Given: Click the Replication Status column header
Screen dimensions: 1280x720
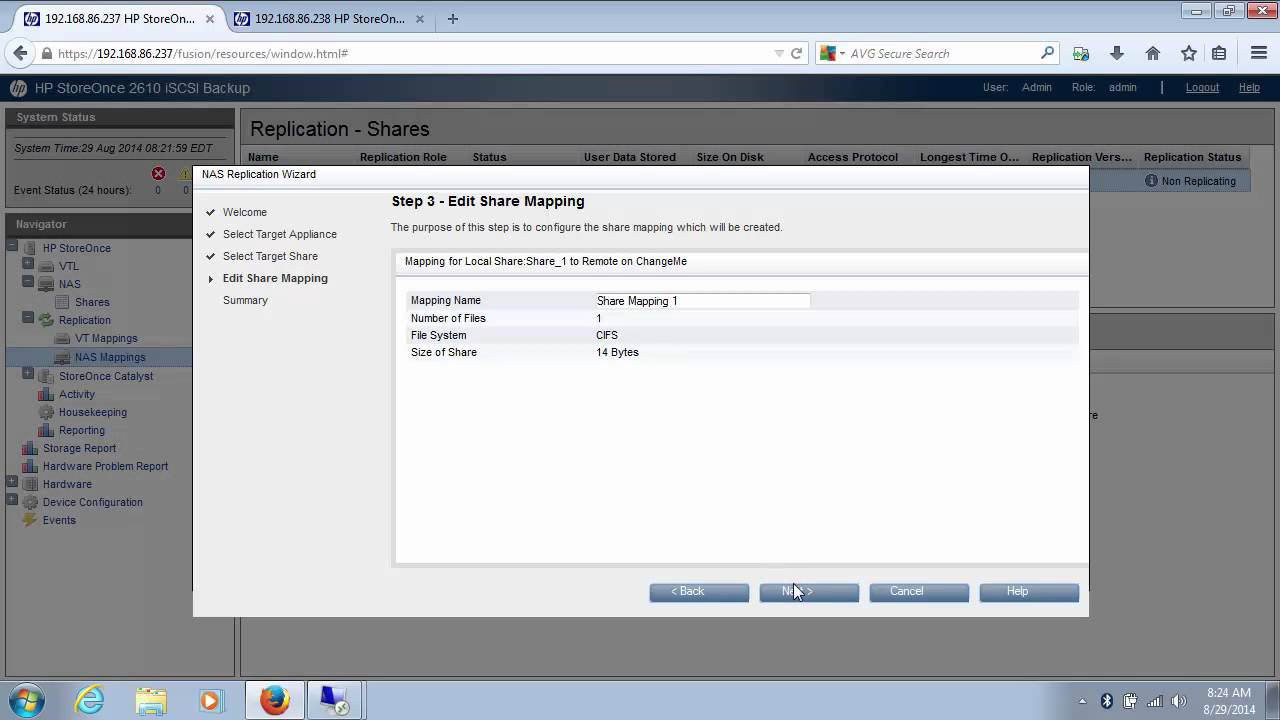Looking at the screenshot, I should (x=1192, y=157).
